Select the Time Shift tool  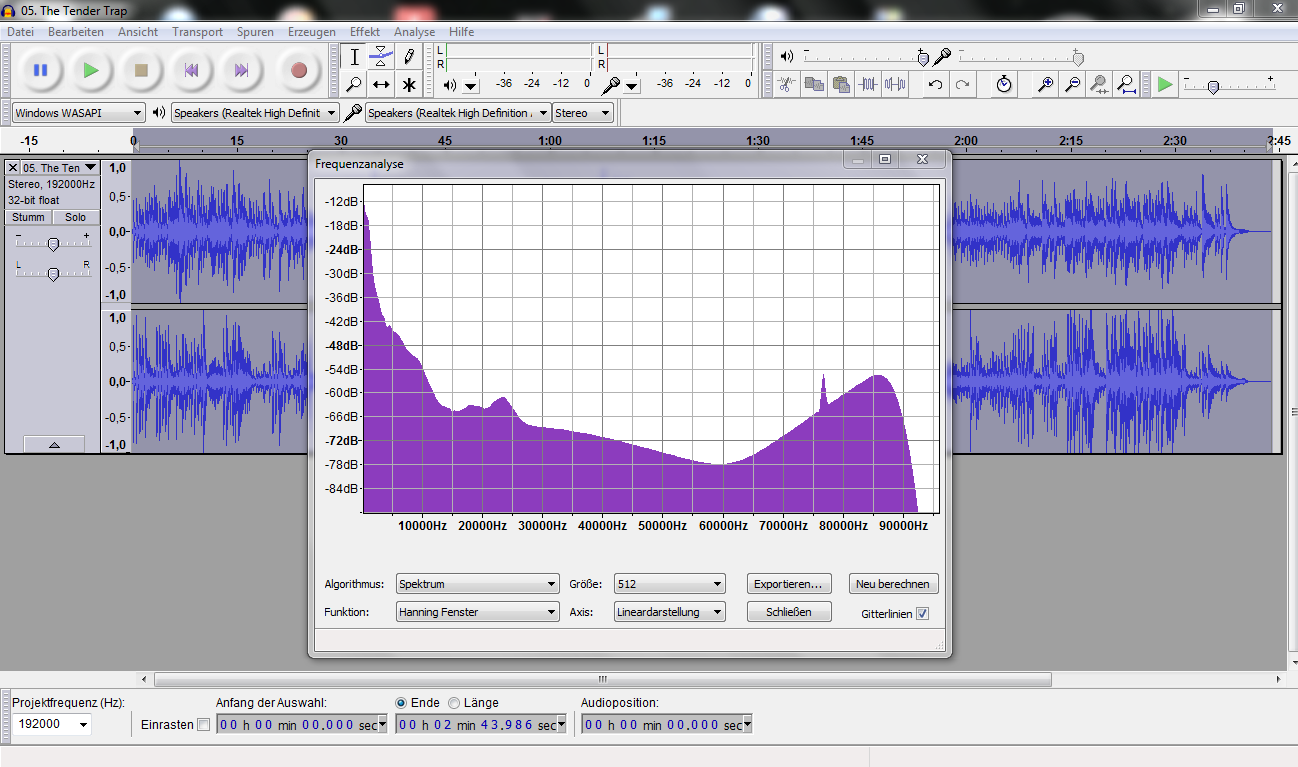pyautogui.click(x=381, y=84)
